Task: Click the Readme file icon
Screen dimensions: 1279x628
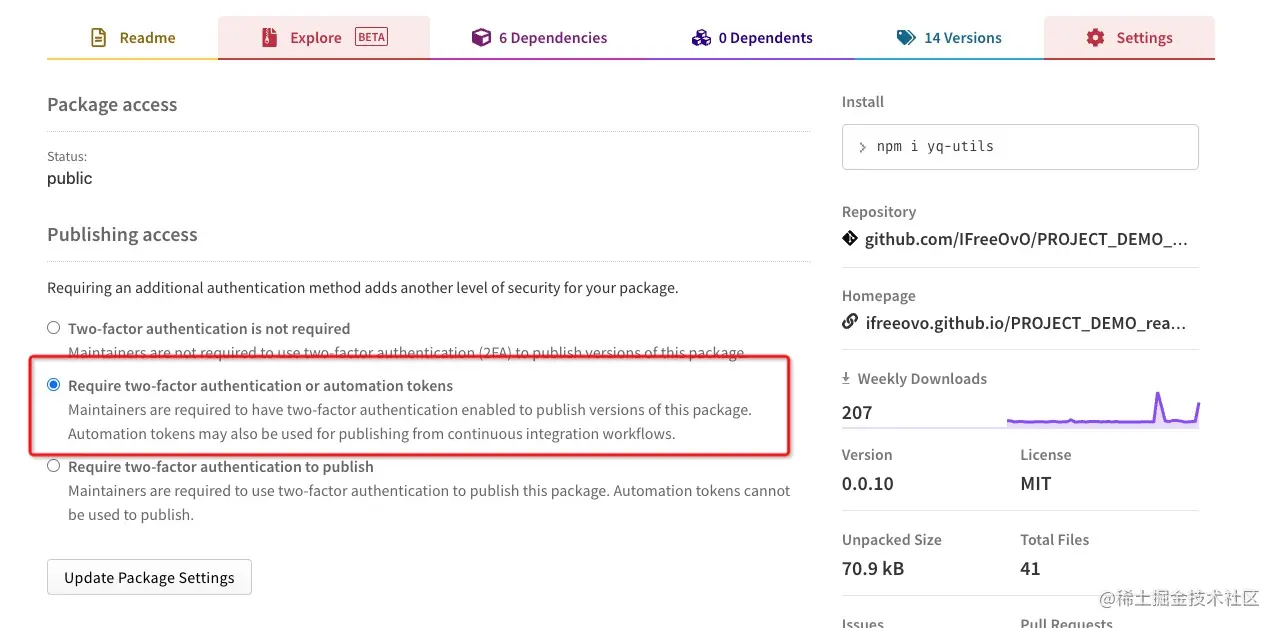Action: (98, 38)
